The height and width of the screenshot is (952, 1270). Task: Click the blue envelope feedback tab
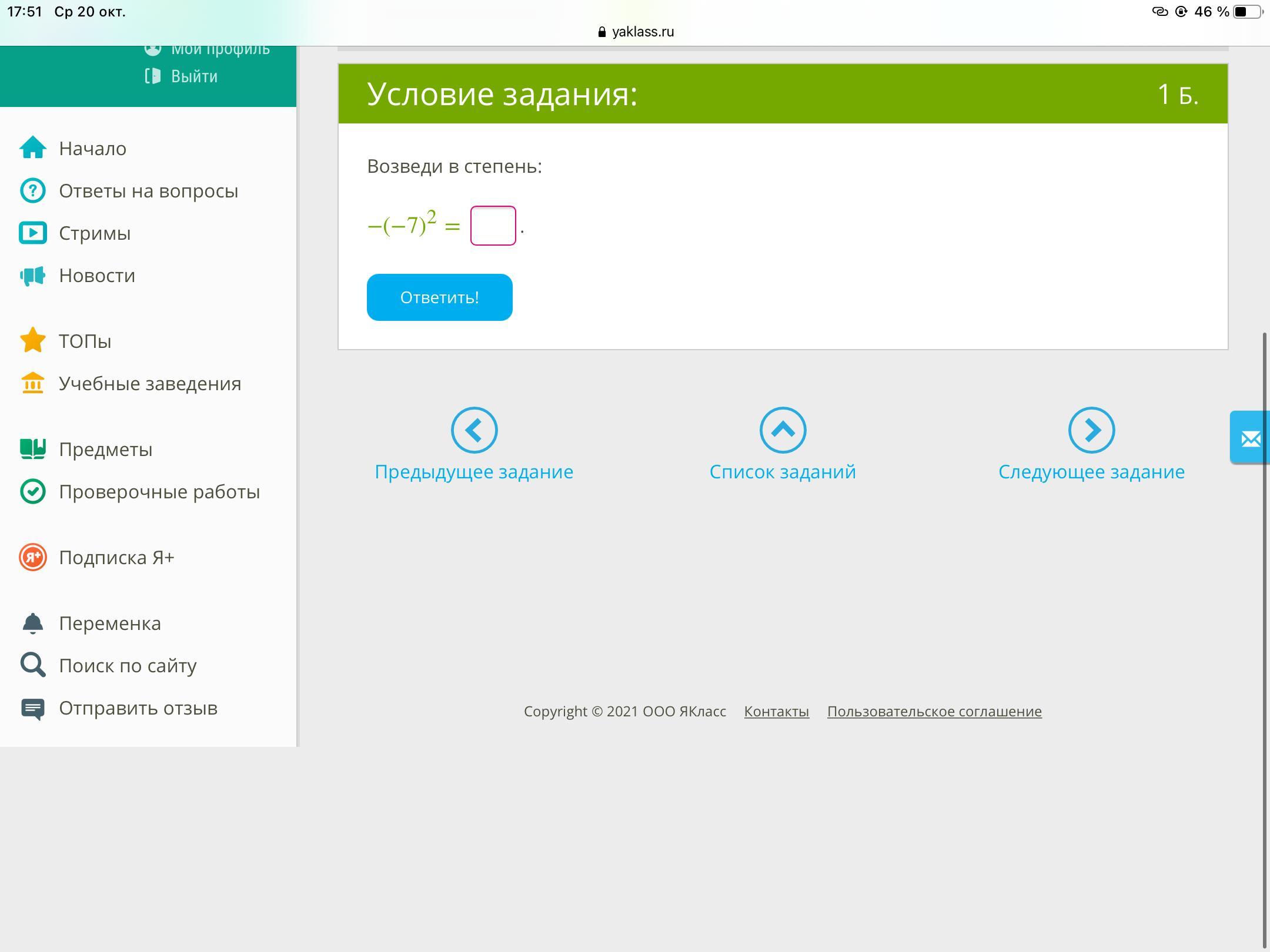point(1250,438)
